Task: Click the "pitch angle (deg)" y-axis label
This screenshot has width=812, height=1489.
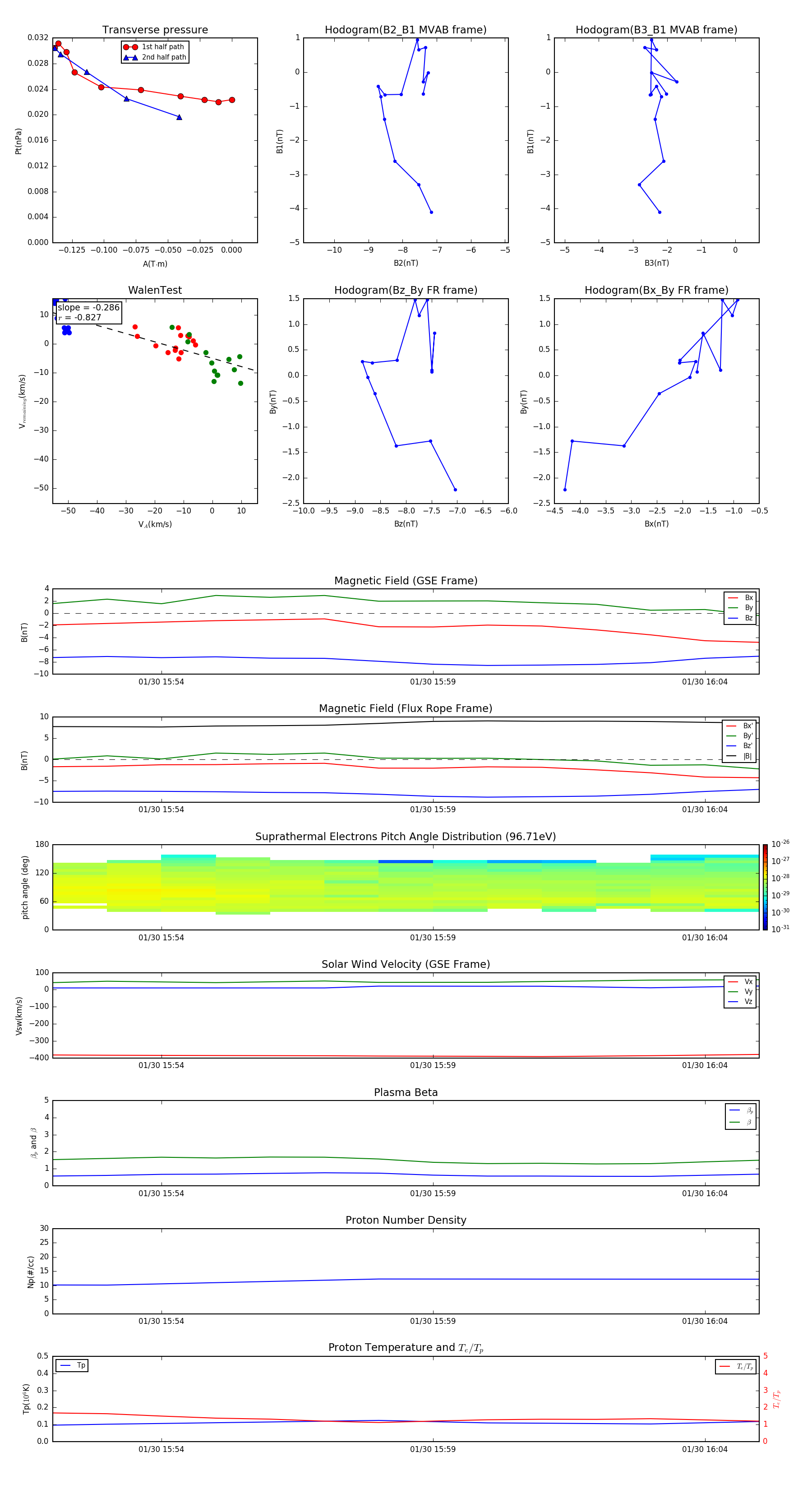Action: pyautogui.click(x=25, y=887)
